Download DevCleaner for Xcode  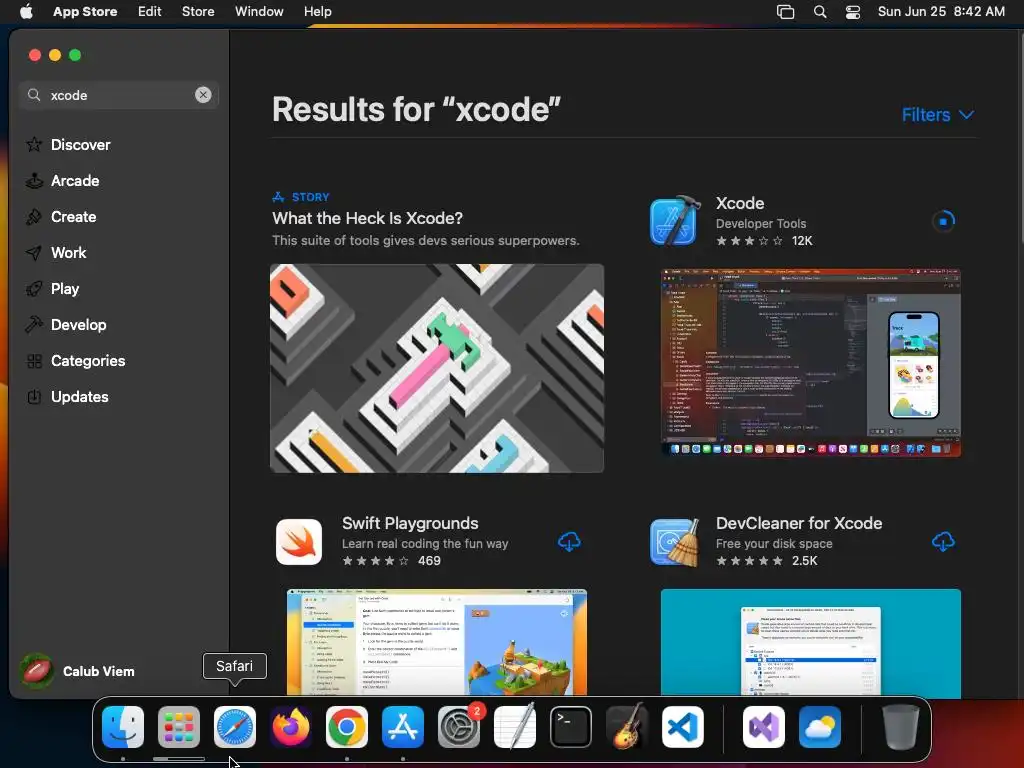(943, 541)
